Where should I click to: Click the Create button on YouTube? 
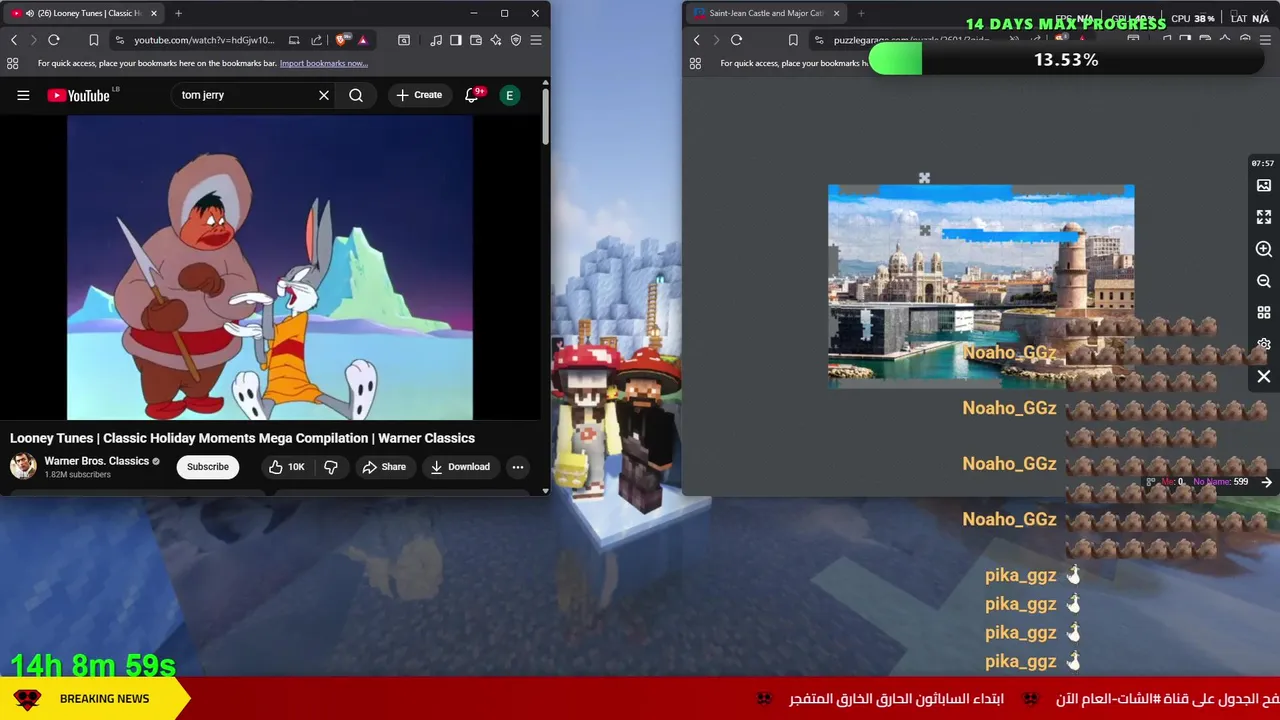[419, 95]
